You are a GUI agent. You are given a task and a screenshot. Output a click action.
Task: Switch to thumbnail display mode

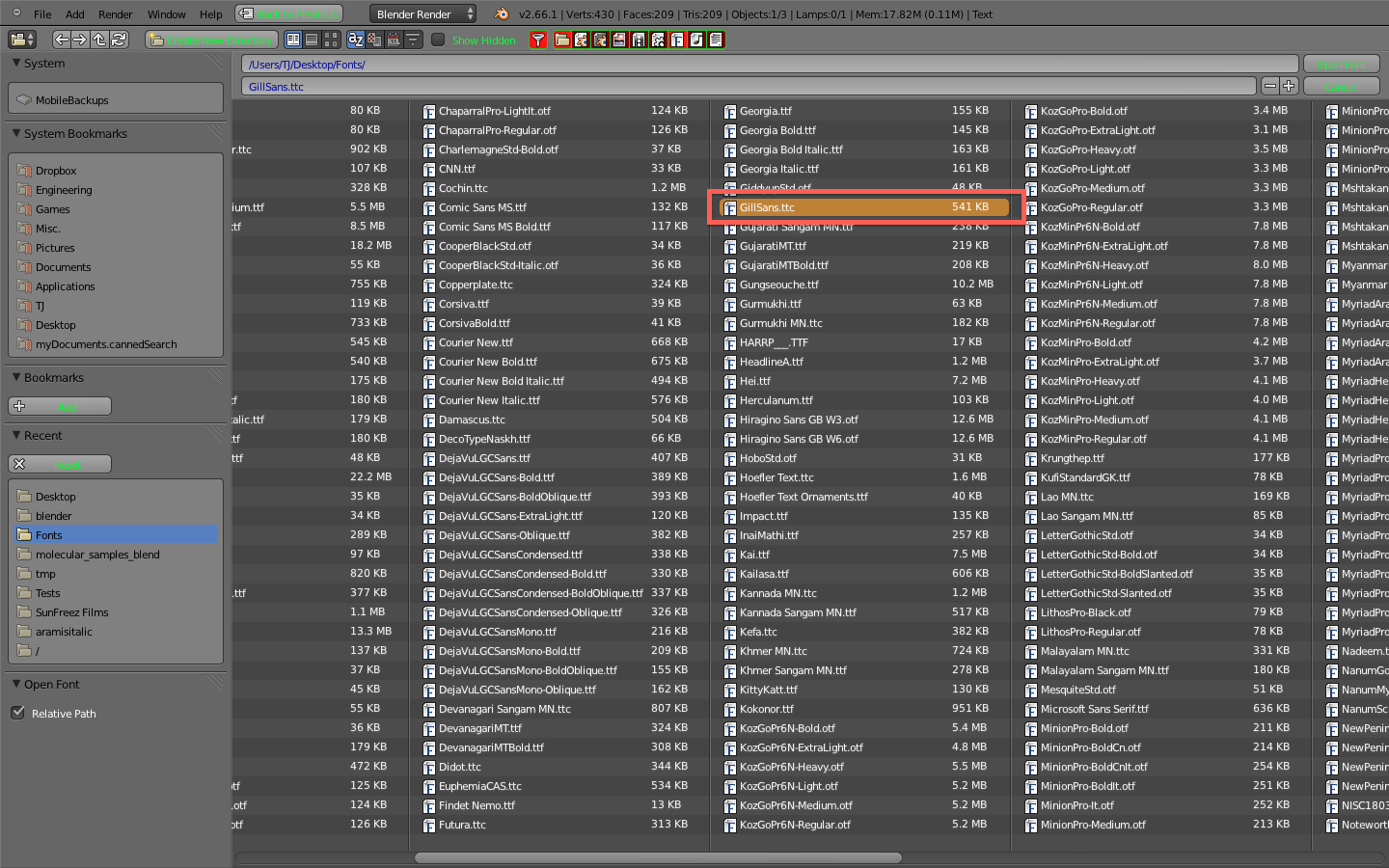(331, 40)
